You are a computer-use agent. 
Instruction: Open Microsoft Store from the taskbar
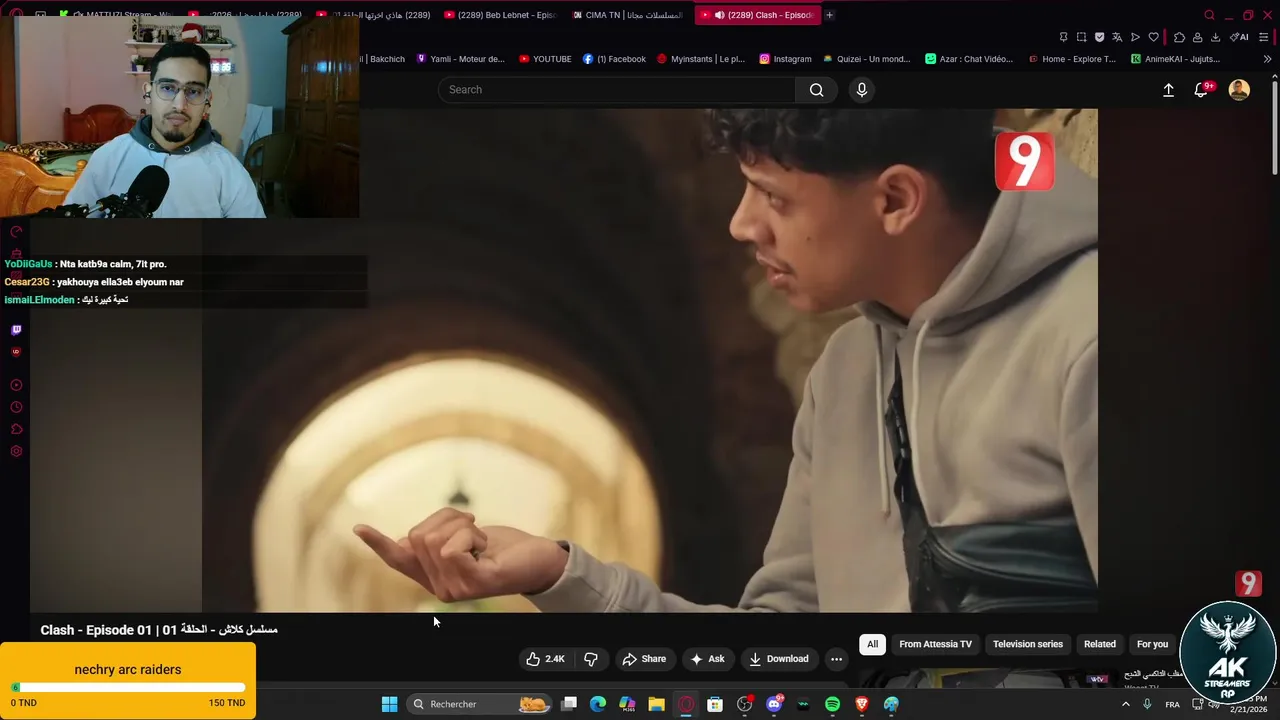(715, 704)
